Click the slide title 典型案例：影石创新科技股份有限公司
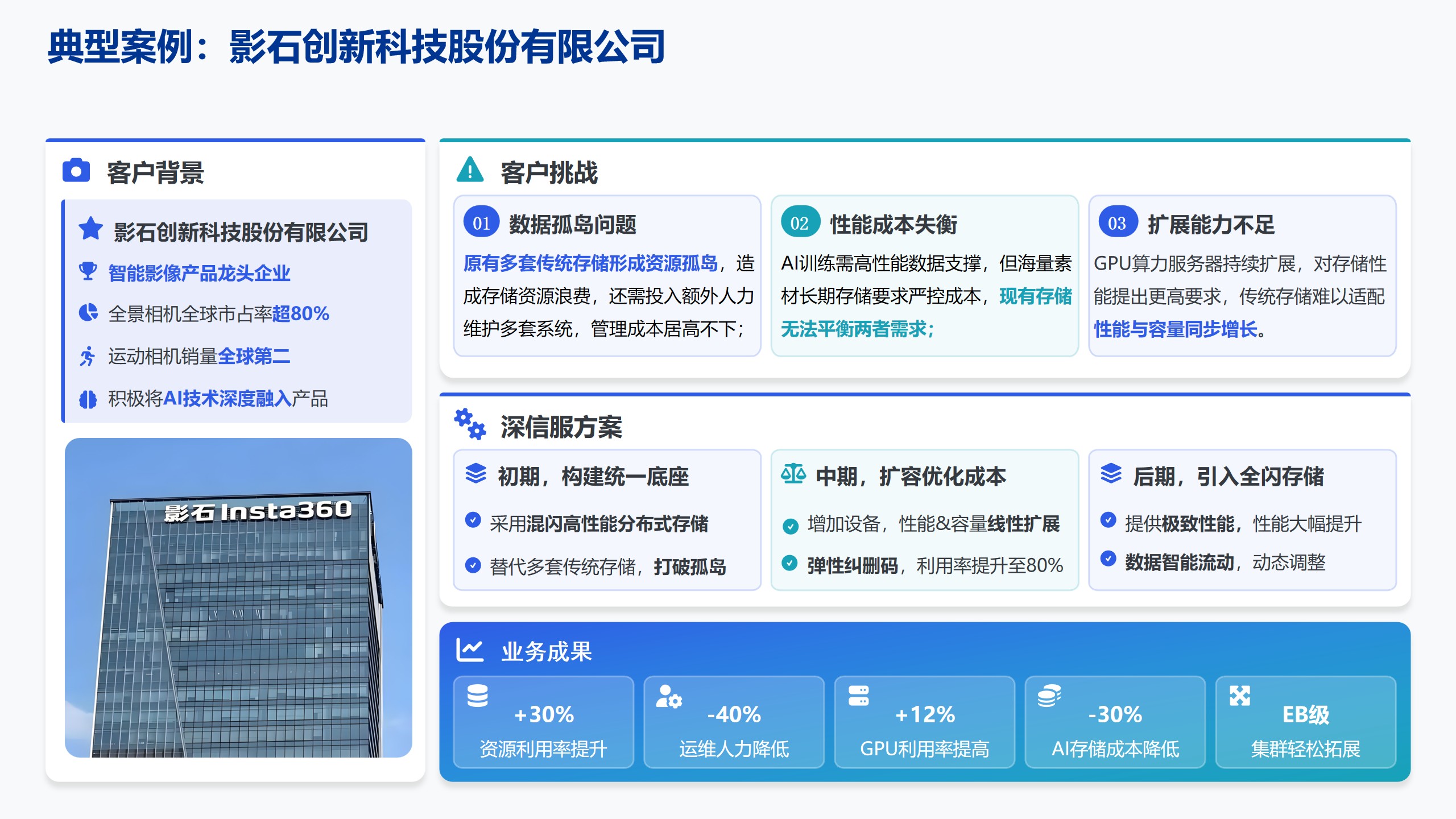The height and width of the screenshot is (819, 1456). coord(357,47)
